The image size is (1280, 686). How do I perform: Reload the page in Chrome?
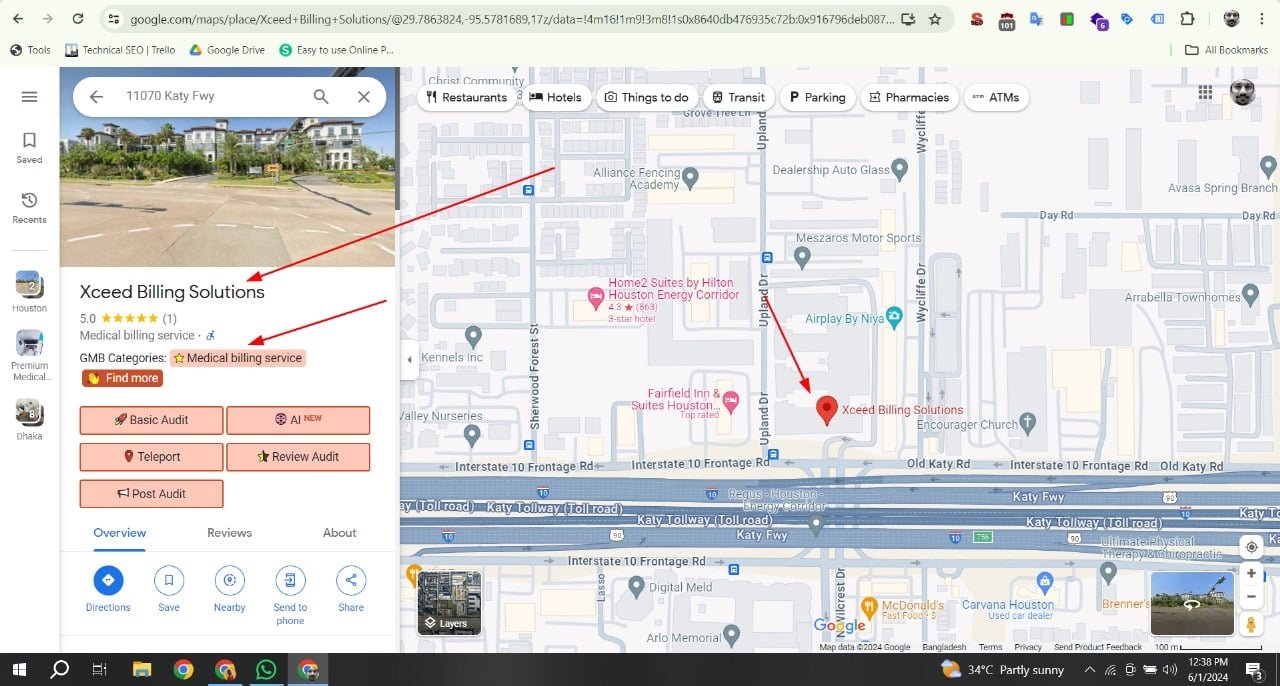coord(78,19)
